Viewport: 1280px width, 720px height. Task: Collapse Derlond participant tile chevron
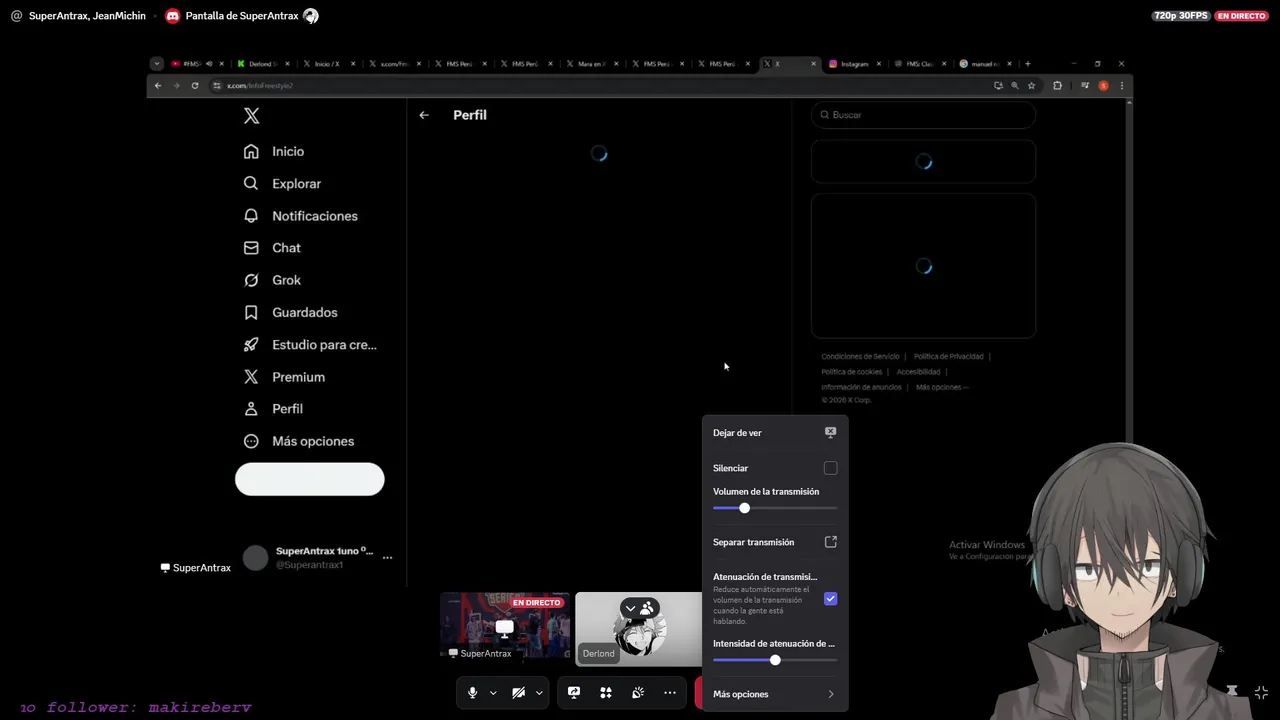[x=630, y=608]
